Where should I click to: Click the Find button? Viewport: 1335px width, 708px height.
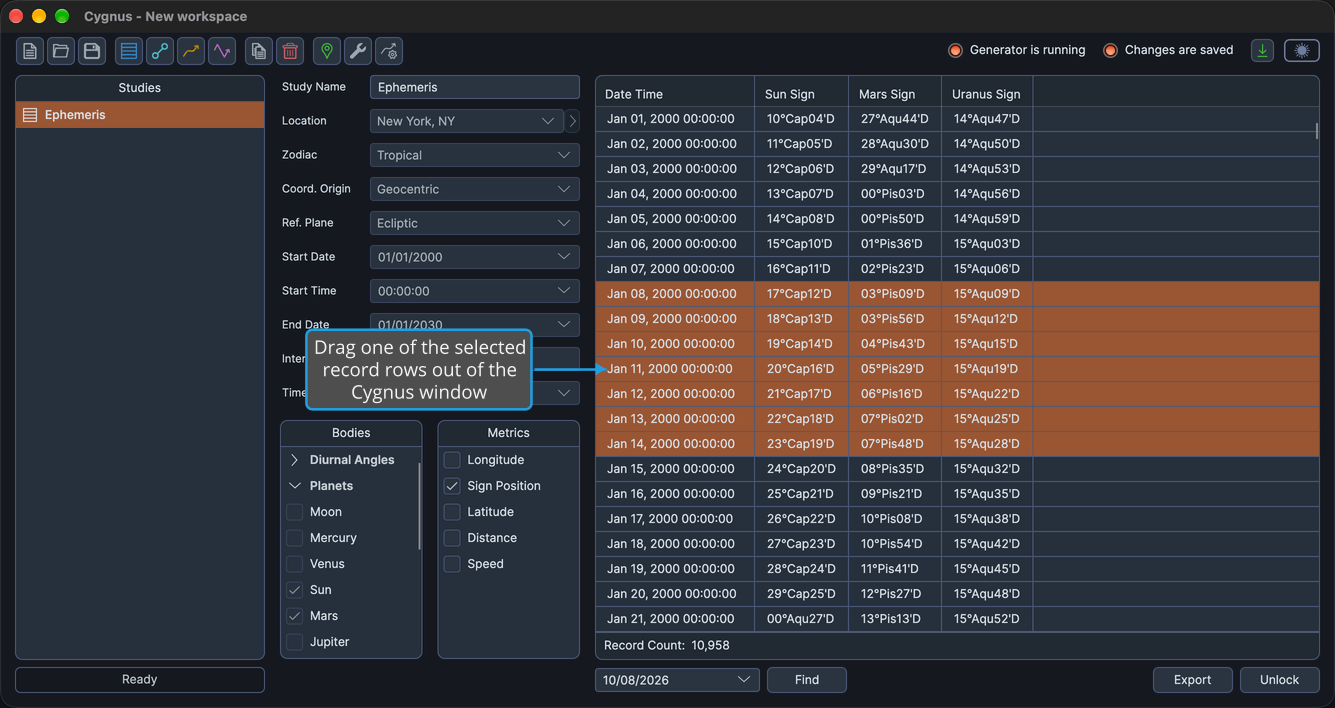click(807, 680)
